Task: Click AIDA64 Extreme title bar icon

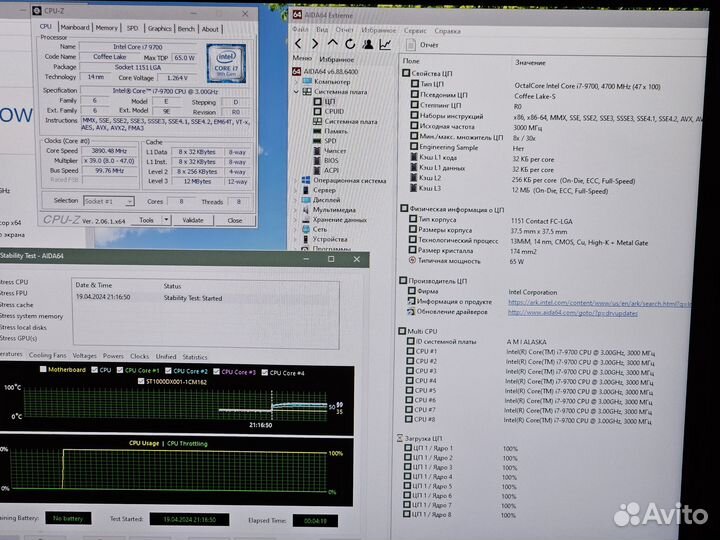Action: [297, 15]
